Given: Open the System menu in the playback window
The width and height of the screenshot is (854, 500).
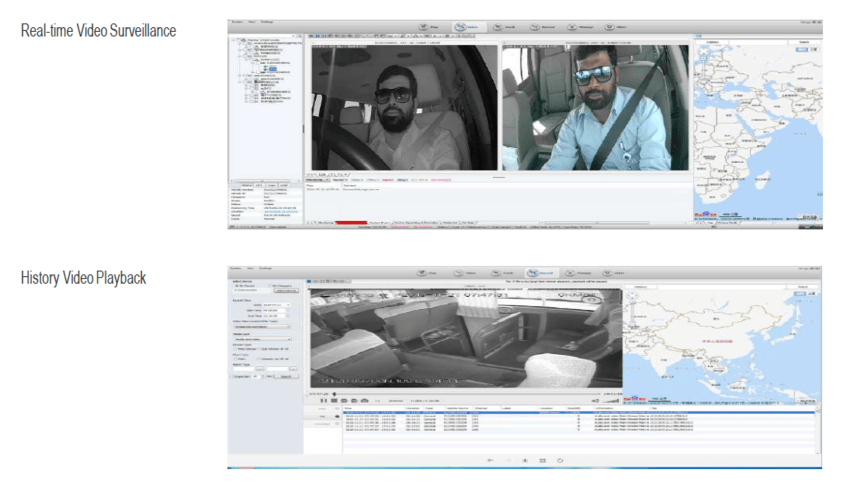Looking at the screenshot, I should [235, 268].
